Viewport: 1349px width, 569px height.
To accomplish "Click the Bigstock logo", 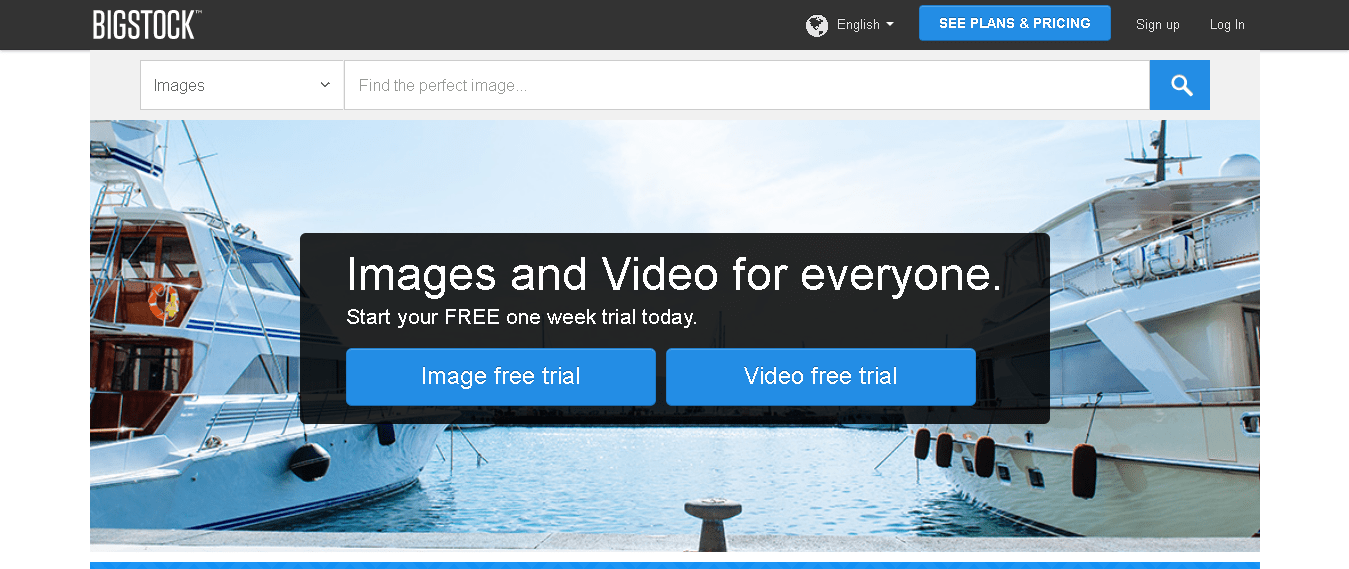I will (147, 24).
